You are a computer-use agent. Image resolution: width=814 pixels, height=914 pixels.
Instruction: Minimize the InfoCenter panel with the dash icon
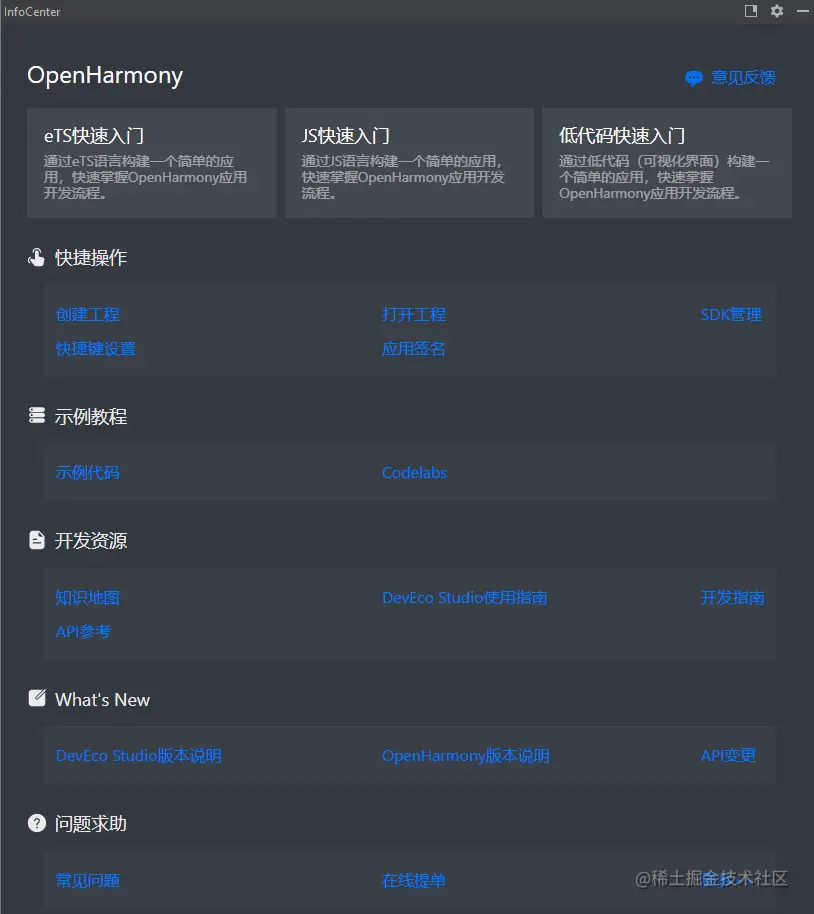[803, 11]
